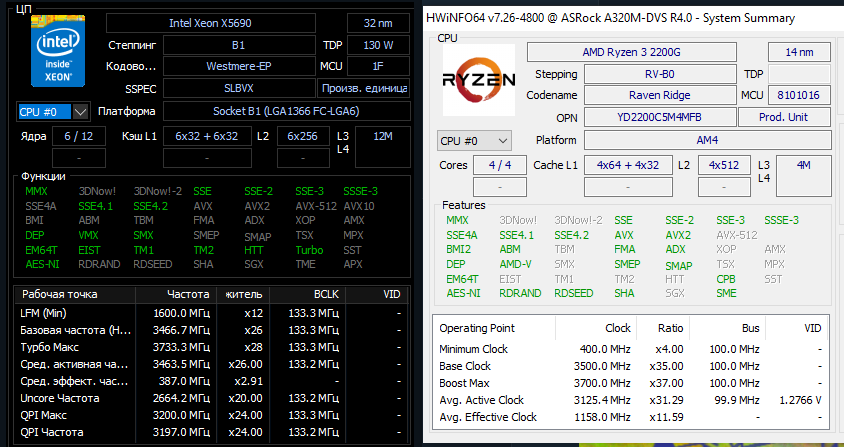844x447 pixels.
Task: Open the CPU #0 dropdown in HWiNFO64 window
Action: coord(474,141)
